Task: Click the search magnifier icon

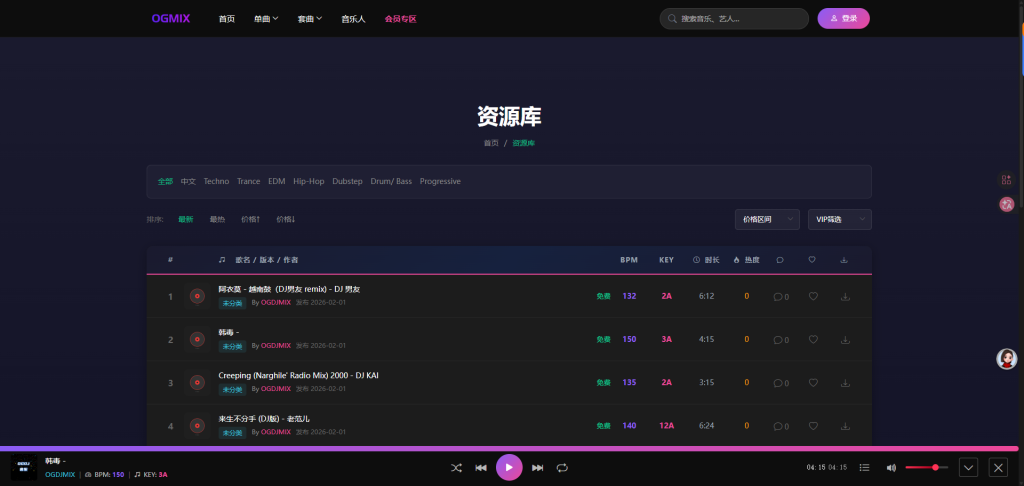Action: pos(672,19)
